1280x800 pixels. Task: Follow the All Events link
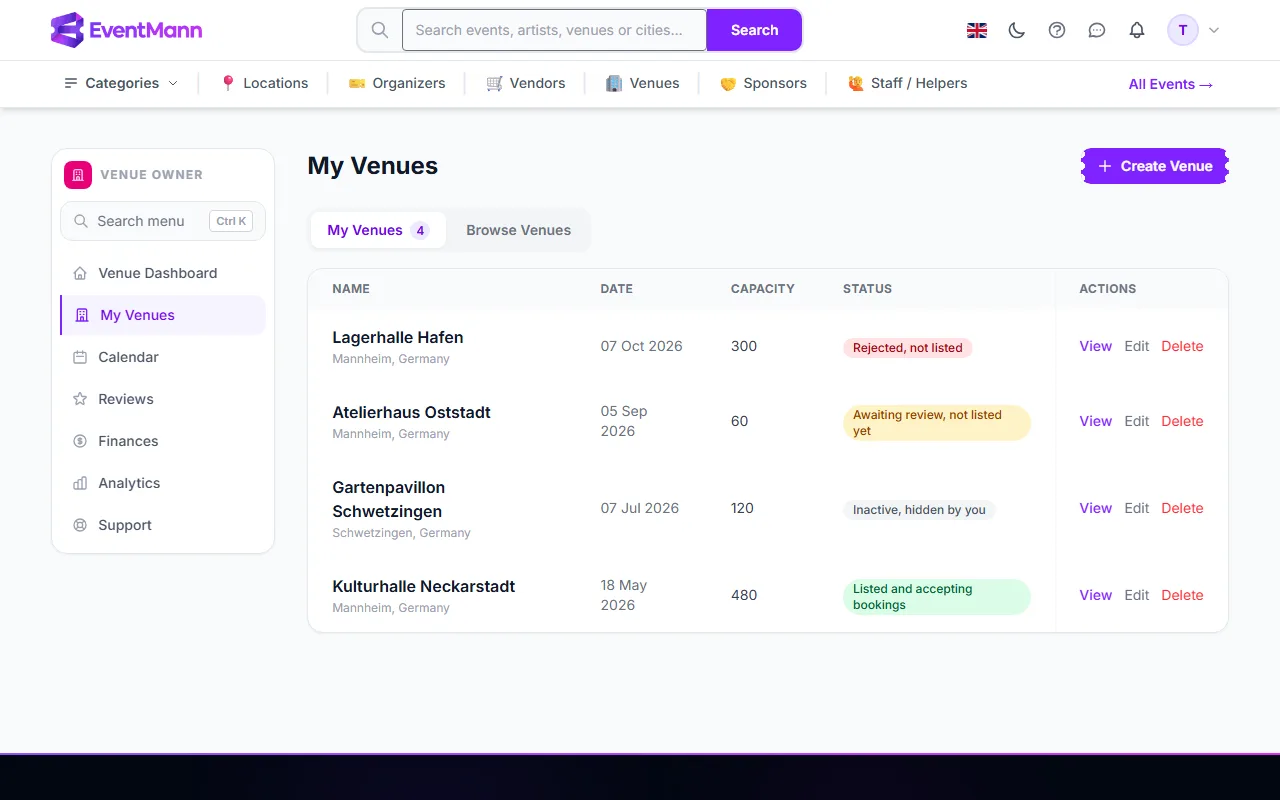[1171, 84]
